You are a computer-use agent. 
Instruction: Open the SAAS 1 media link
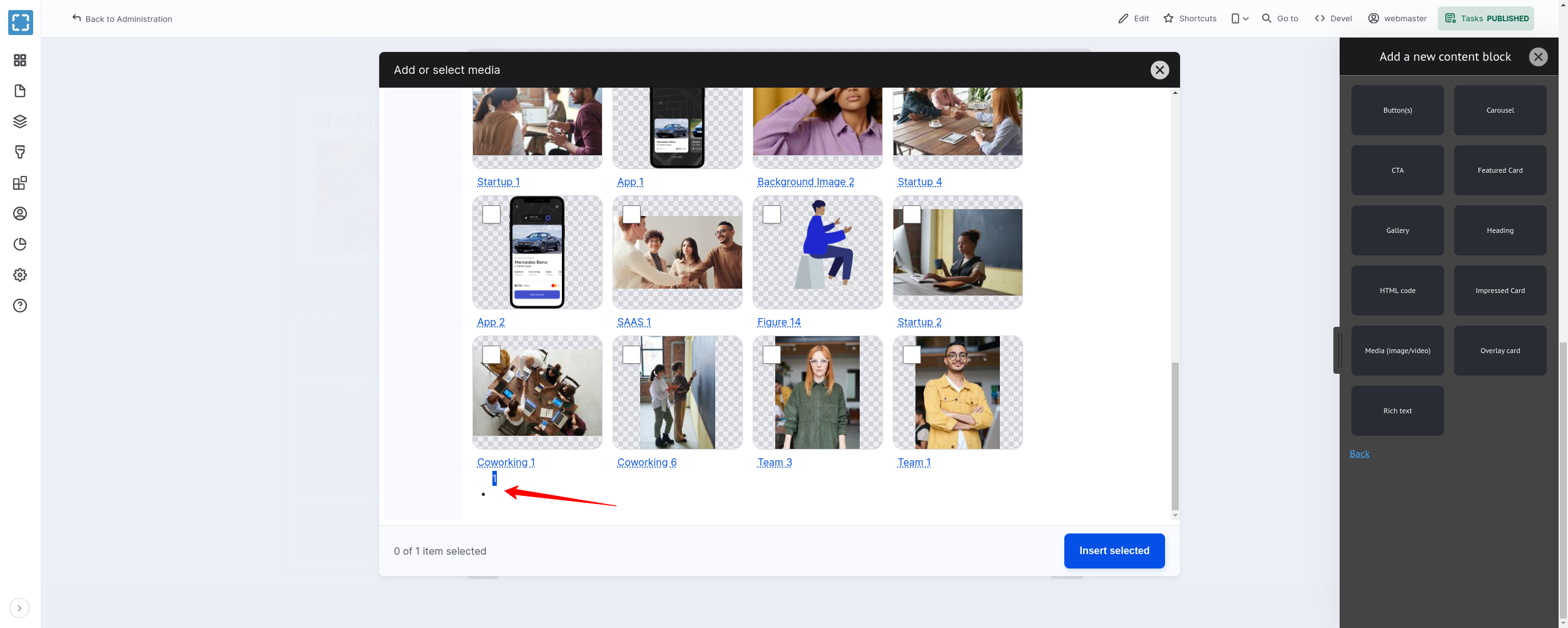tap(634, 322)
